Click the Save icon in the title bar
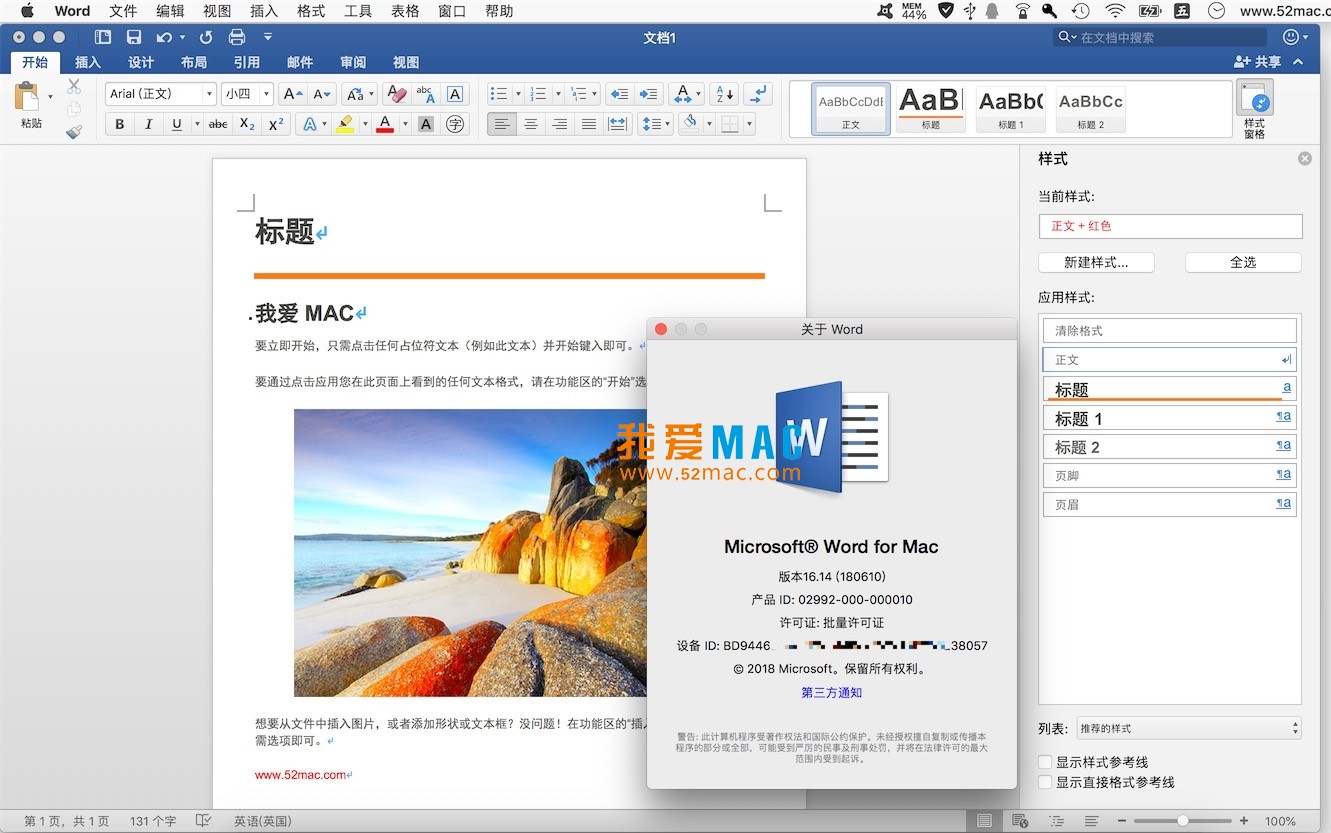Image resolution: width=1331 pixels, height=833 pixels. [x=134, y=37]
